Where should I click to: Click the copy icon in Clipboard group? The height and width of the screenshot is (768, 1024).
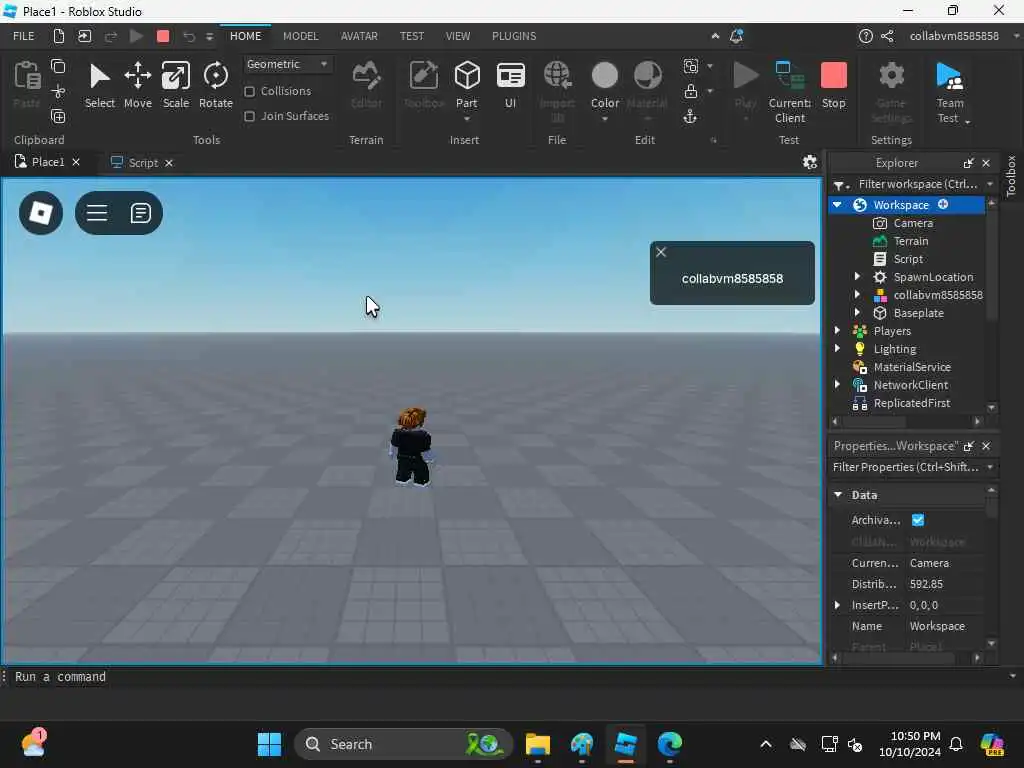coord(58,66)
